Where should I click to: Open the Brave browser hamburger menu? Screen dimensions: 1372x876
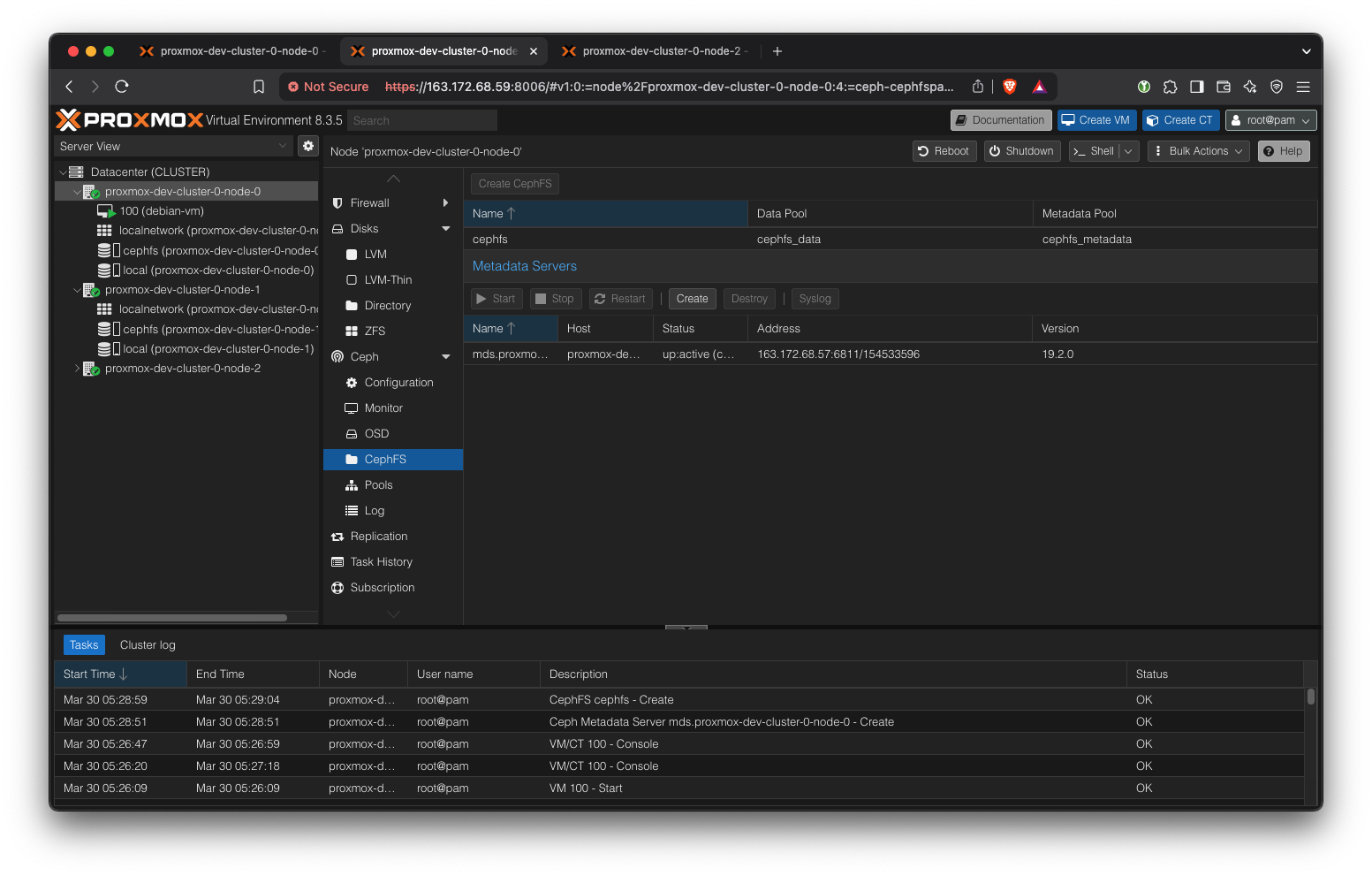coord(1303,87)
